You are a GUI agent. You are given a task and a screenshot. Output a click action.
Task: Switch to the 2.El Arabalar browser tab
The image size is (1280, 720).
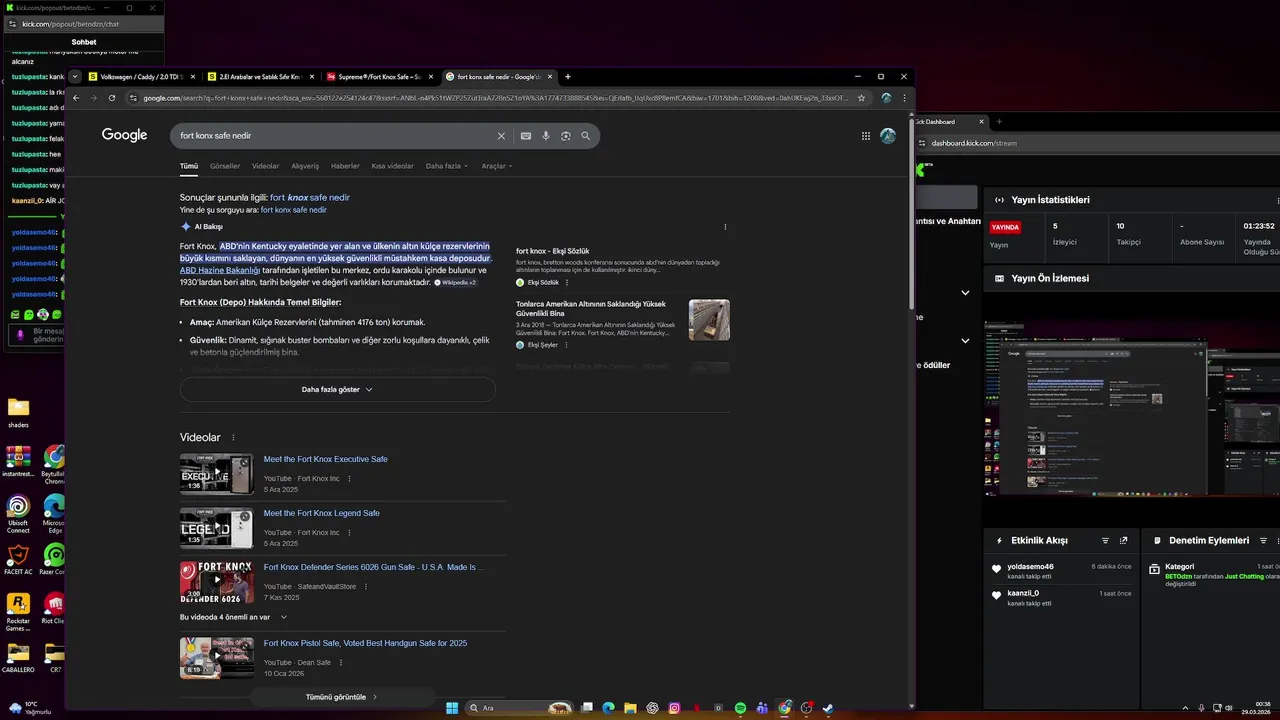pos(262,77)
